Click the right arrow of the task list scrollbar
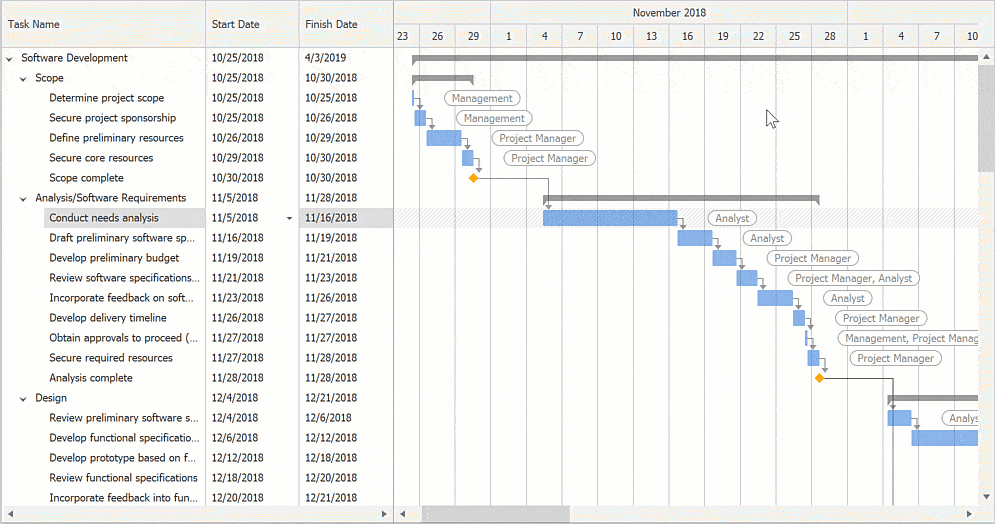 [385, 514]
